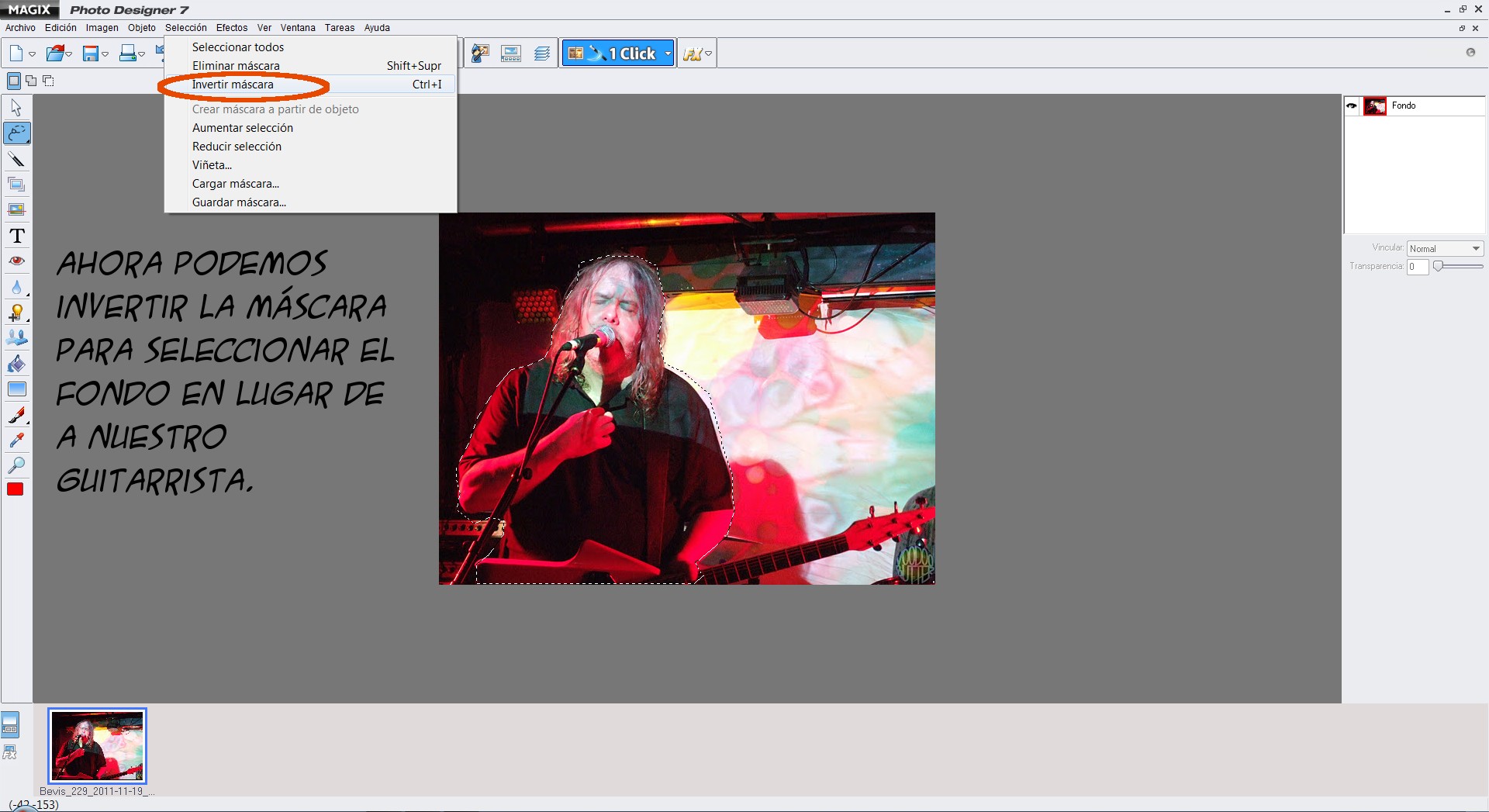Adjust the Transparencia slider handle
The width and height of the screenshot is (1489, 812).
tap(1439, 266)
